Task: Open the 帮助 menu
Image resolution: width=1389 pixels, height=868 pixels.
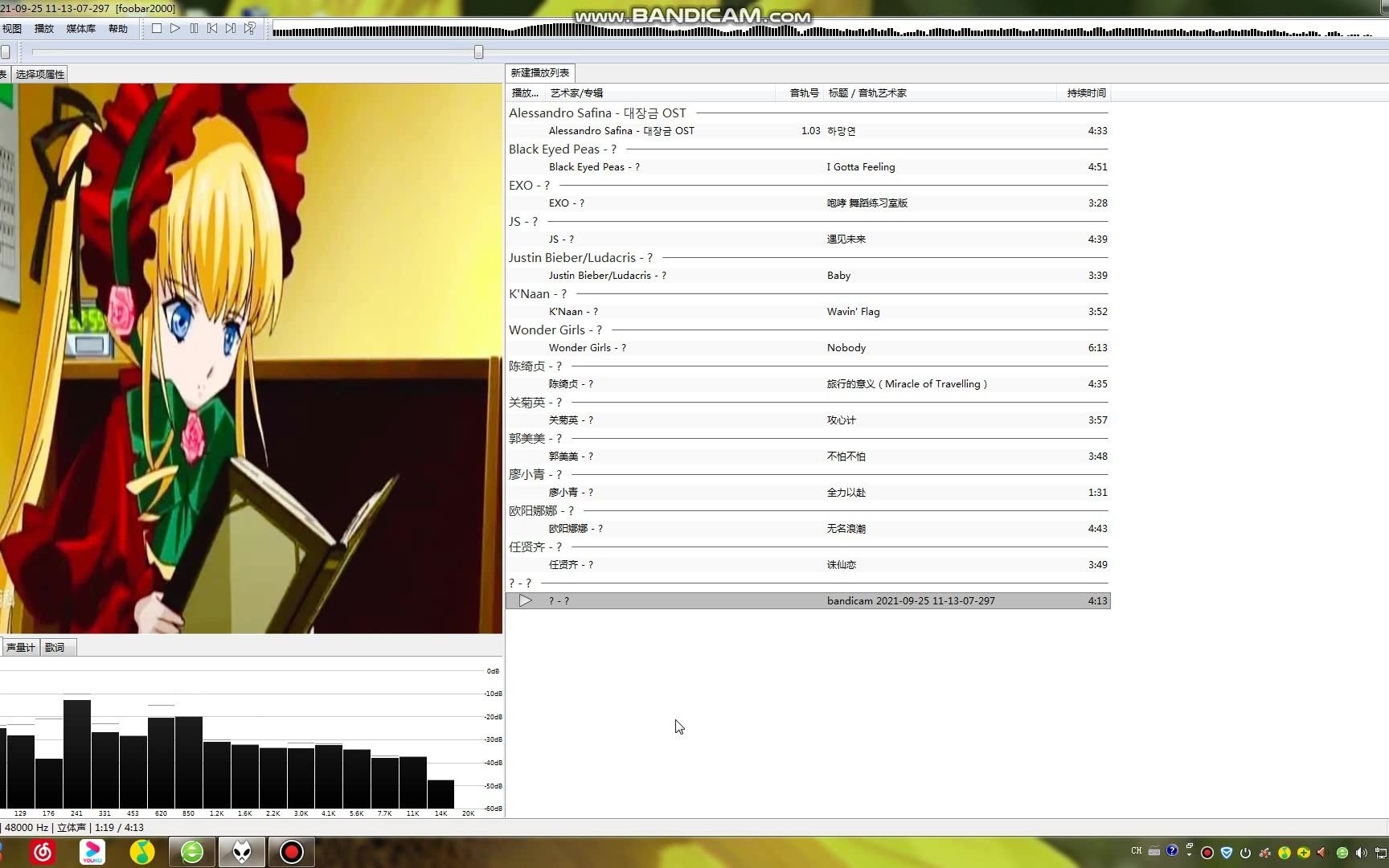Action: [118, 28]
